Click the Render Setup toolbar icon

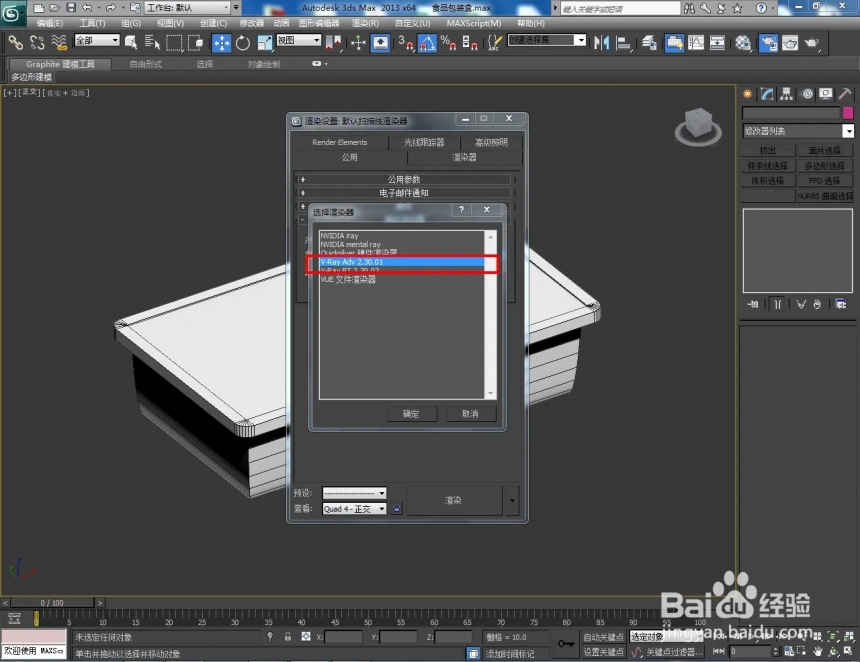point(768,42)
